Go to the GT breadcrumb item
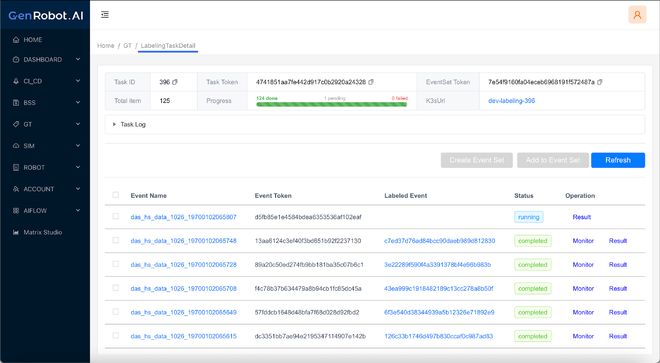660x363 pixels. click(127, 45)
